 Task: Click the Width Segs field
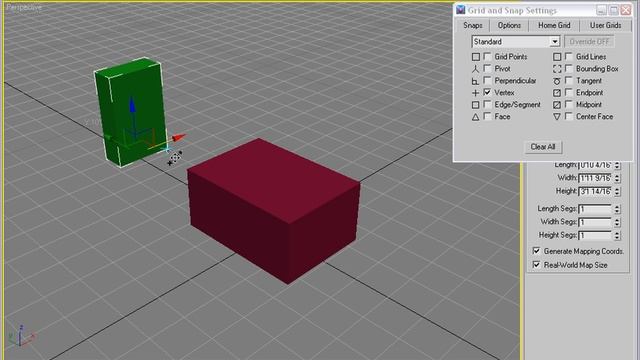595,222
